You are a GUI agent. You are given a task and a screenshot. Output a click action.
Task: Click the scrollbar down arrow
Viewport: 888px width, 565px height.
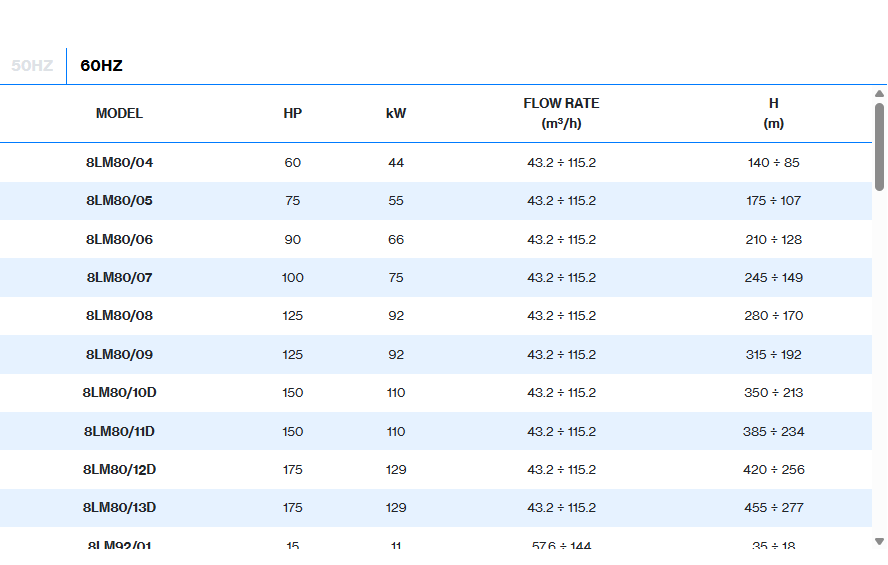pos(879,541)
